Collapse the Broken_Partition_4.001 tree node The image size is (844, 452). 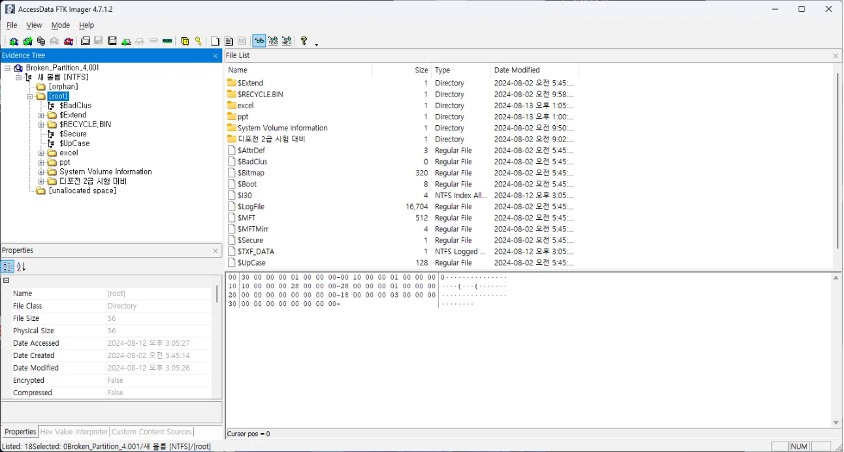8,68
